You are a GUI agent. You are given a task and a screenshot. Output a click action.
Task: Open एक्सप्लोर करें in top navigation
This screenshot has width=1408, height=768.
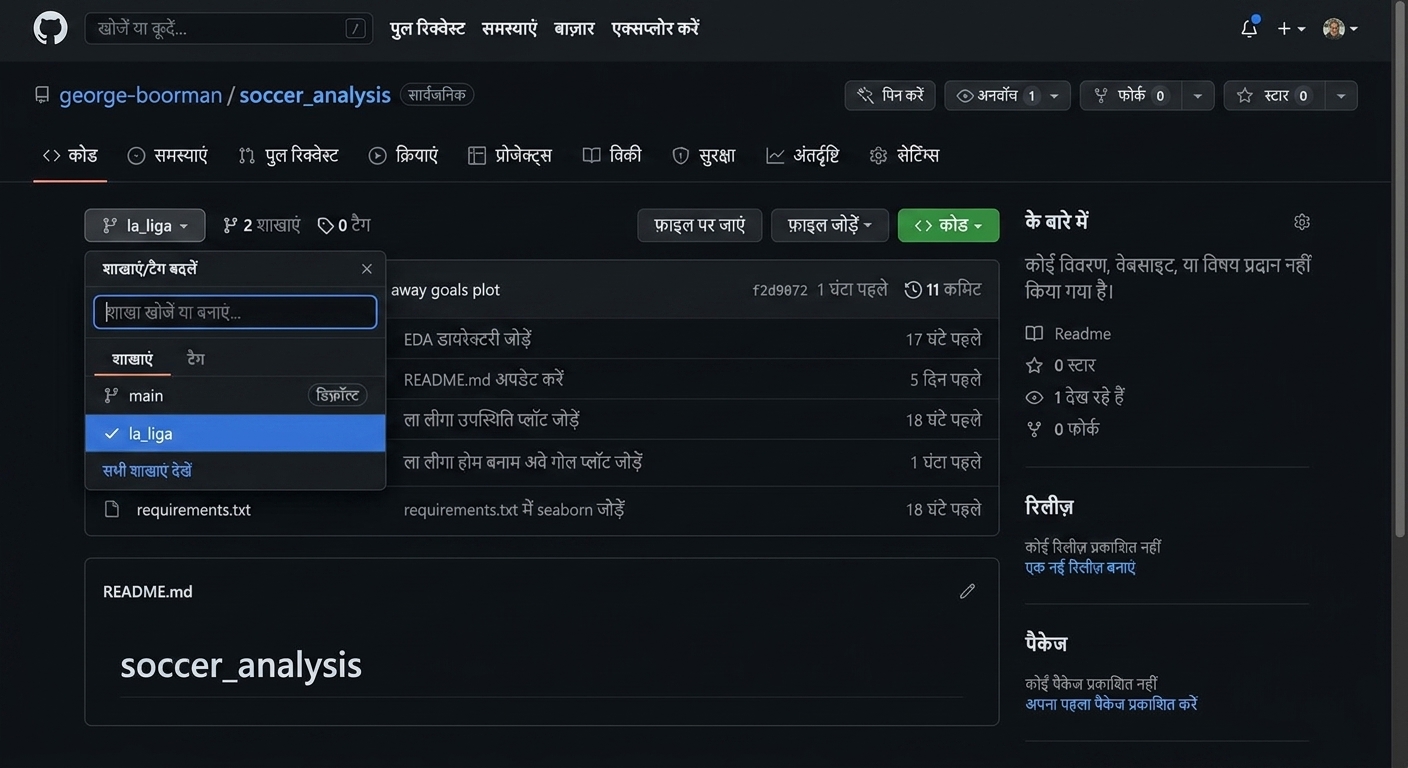pyautogui.click(x=655, y=29)
